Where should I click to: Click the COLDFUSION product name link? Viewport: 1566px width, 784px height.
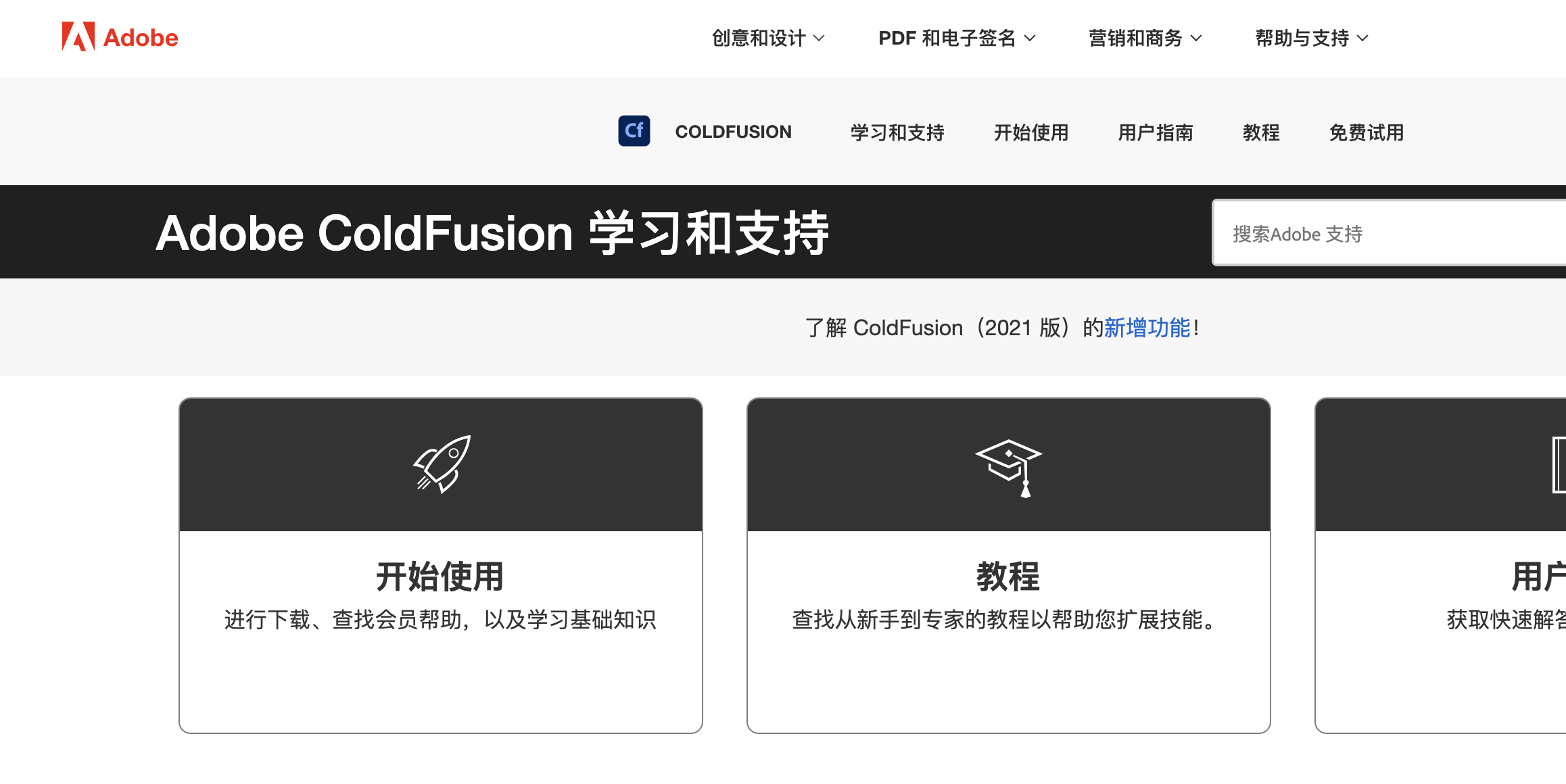click(x=733, y=132)
